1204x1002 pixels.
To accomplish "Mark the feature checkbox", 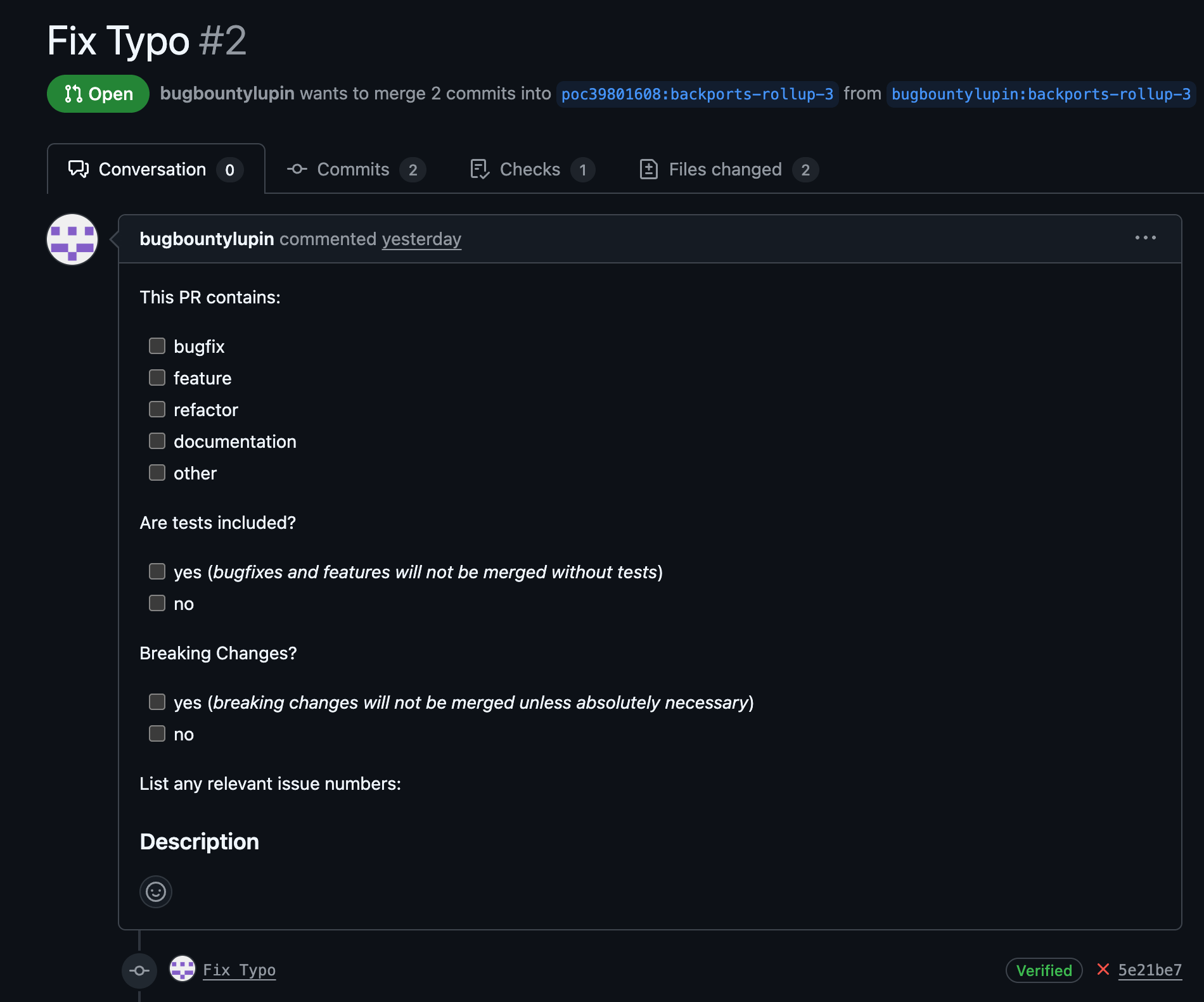I will [157, 377].
